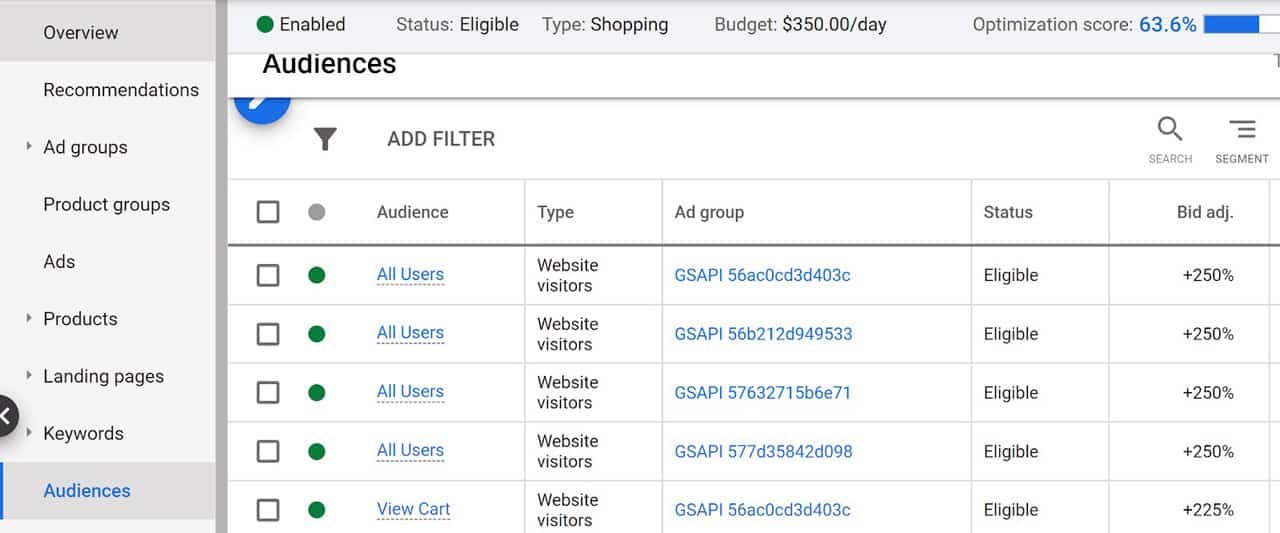
Task: Click the gray status dot in header
Action: 317,212
